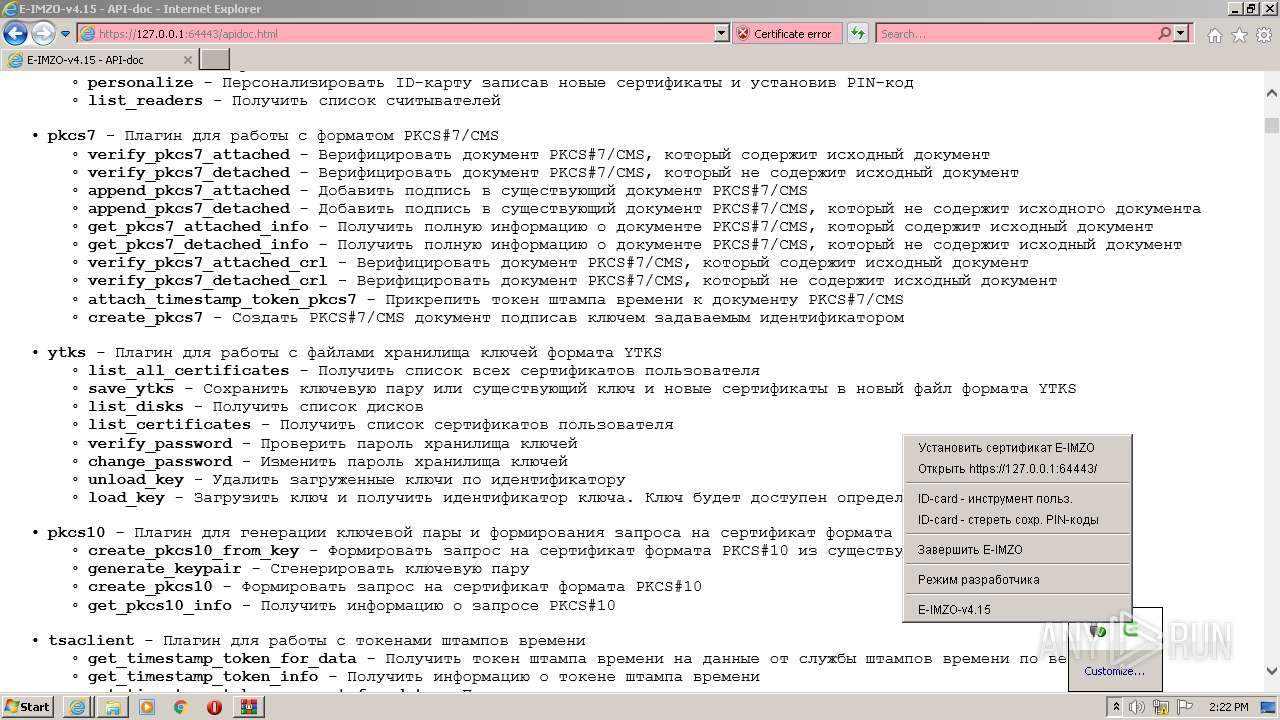Click 'list_all_certificates' entry
Viewport: 1280px width, 720px height.
tap(189, 371)
